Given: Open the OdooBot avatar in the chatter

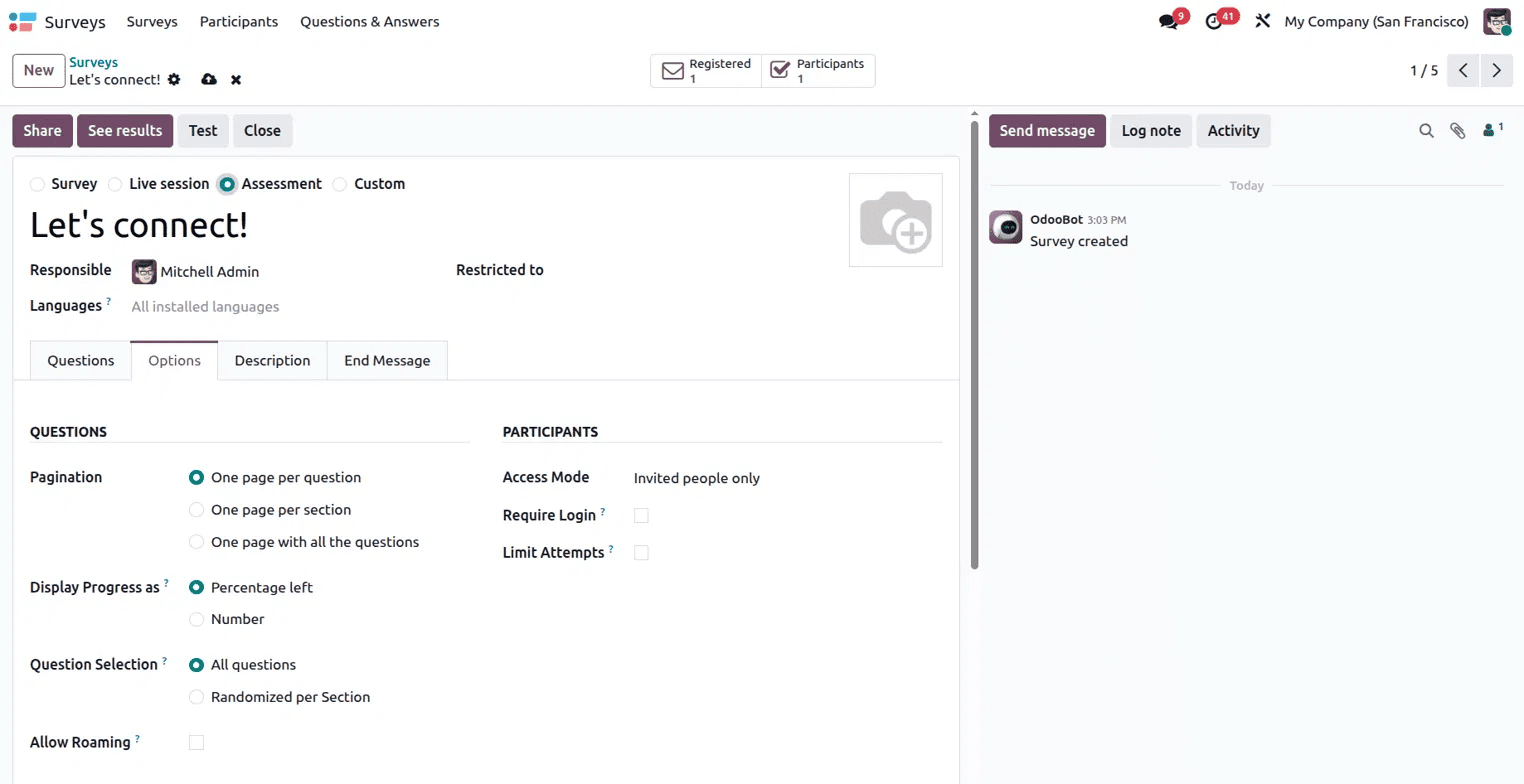Looking at the screenshot, I should pyautogui.click(x=1005, y=227).
